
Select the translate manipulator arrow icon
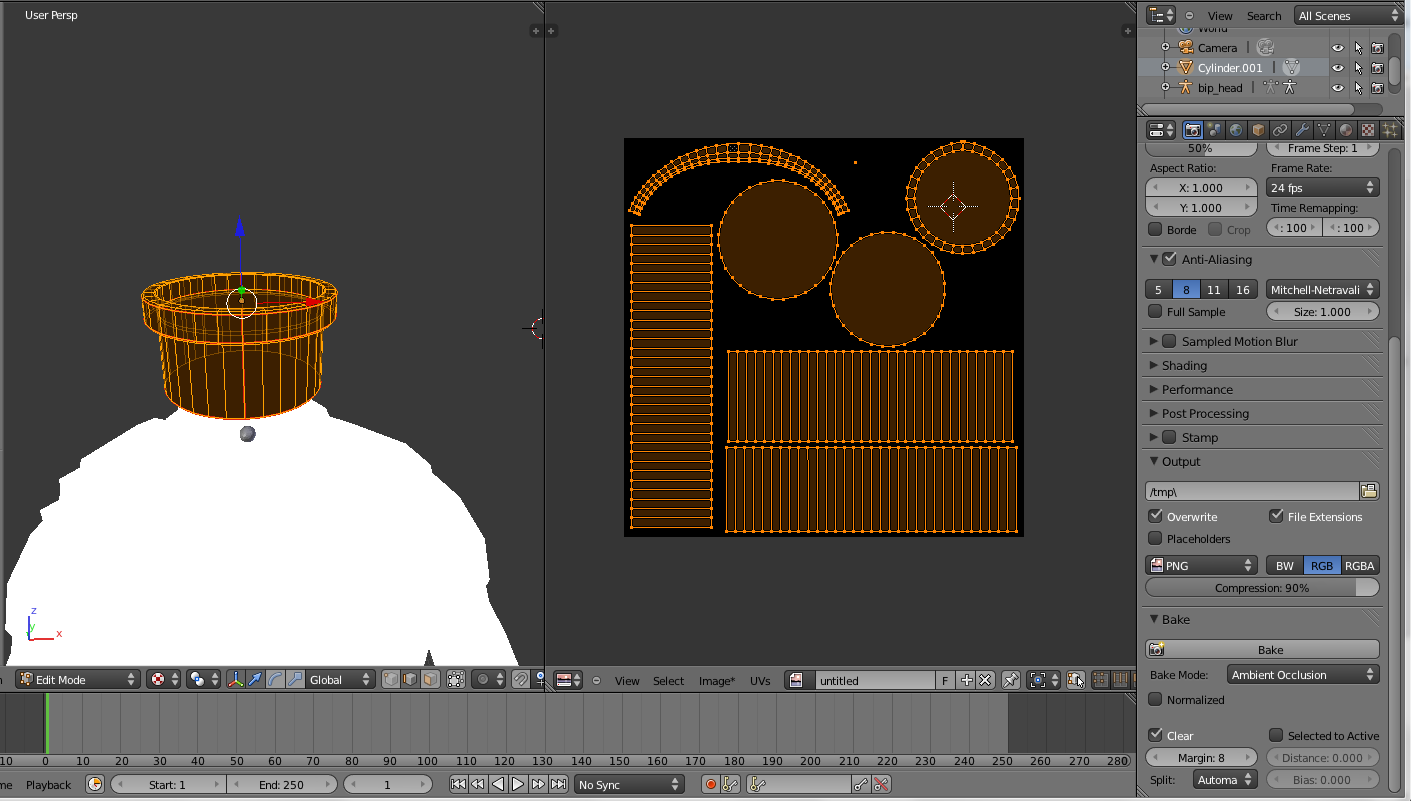pos(256,679)
